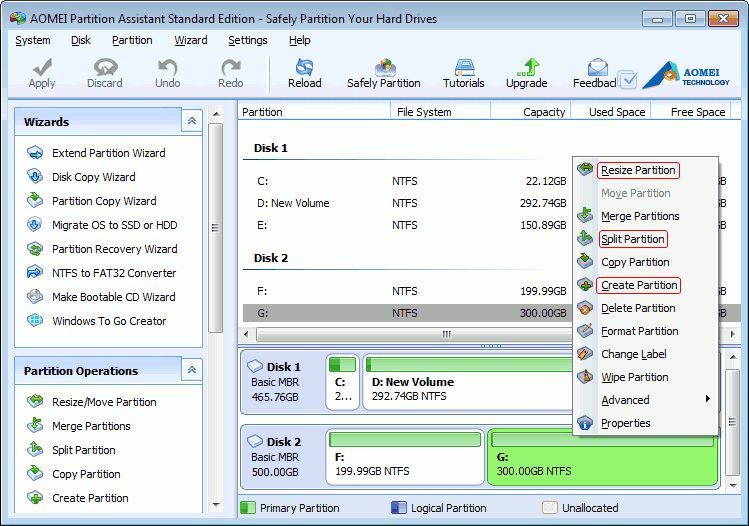Click the Upgrade toolbar icon
Screen dimensions: 749x526
[x=528, y=67]
